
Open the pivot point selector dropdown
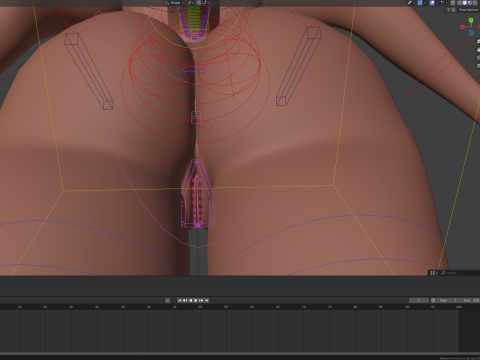coord(191,3)
